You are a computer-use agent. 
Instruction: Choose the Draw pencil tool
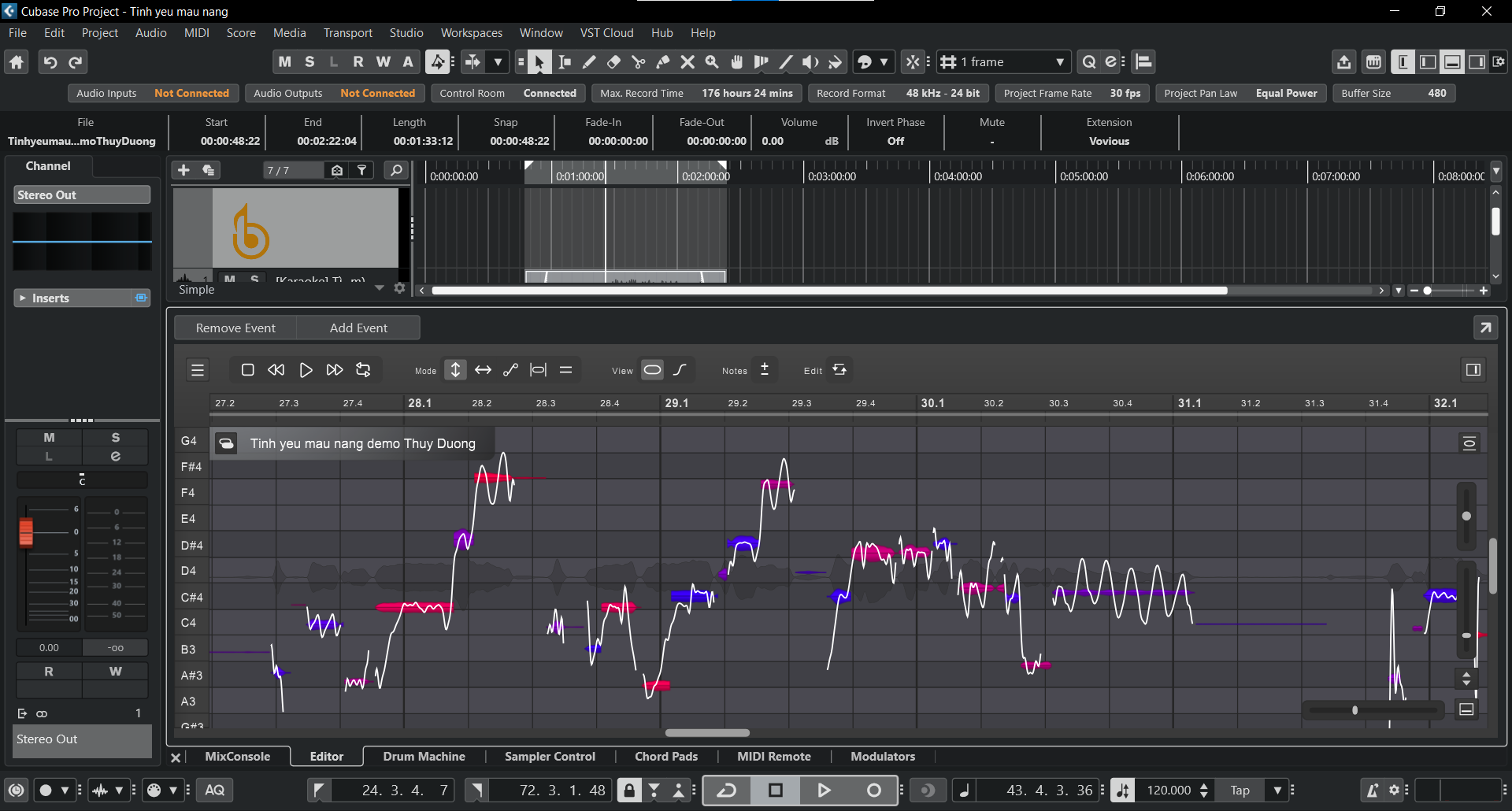pyautogui.click(x=589, y=62)
